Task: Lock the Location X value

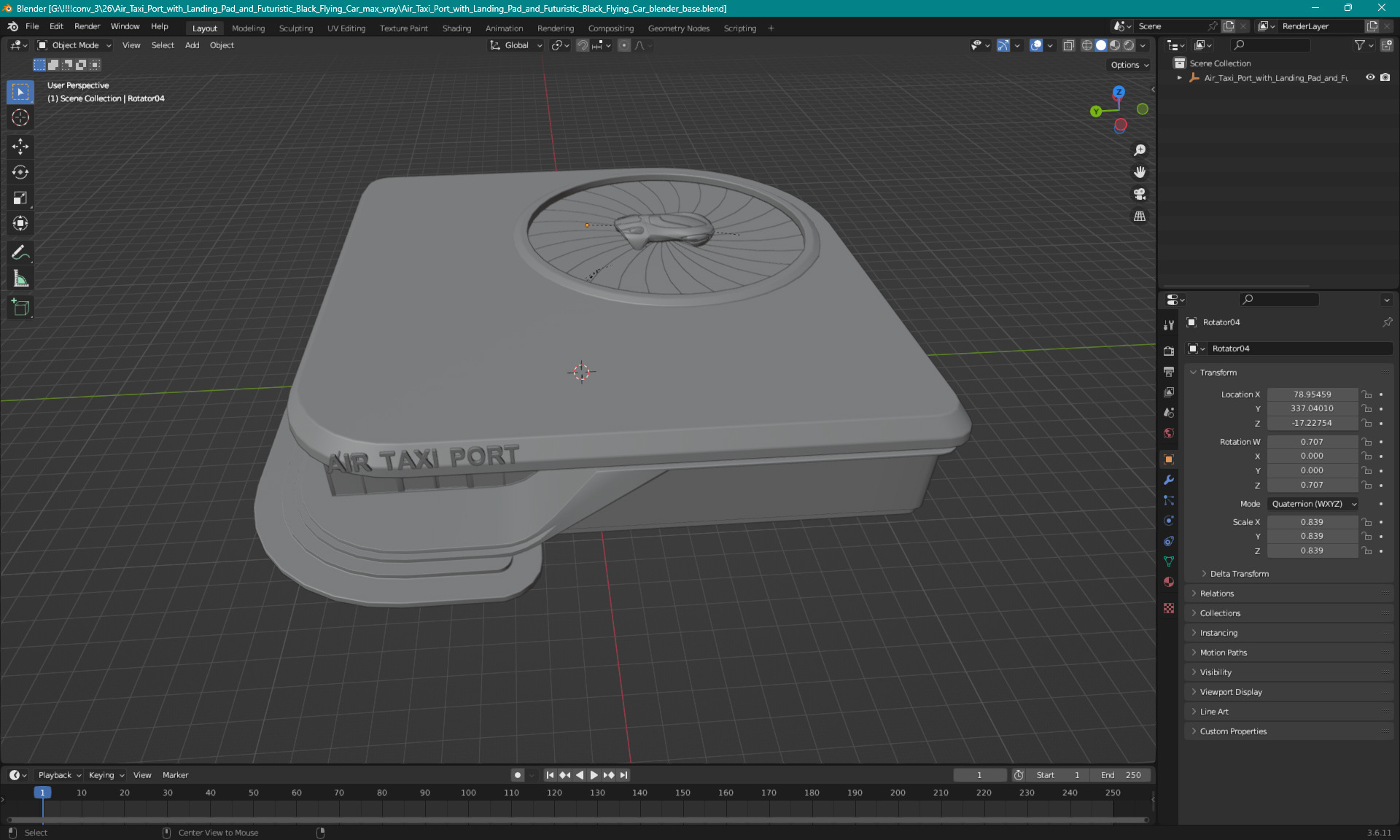Action: tap(1367, 394)
